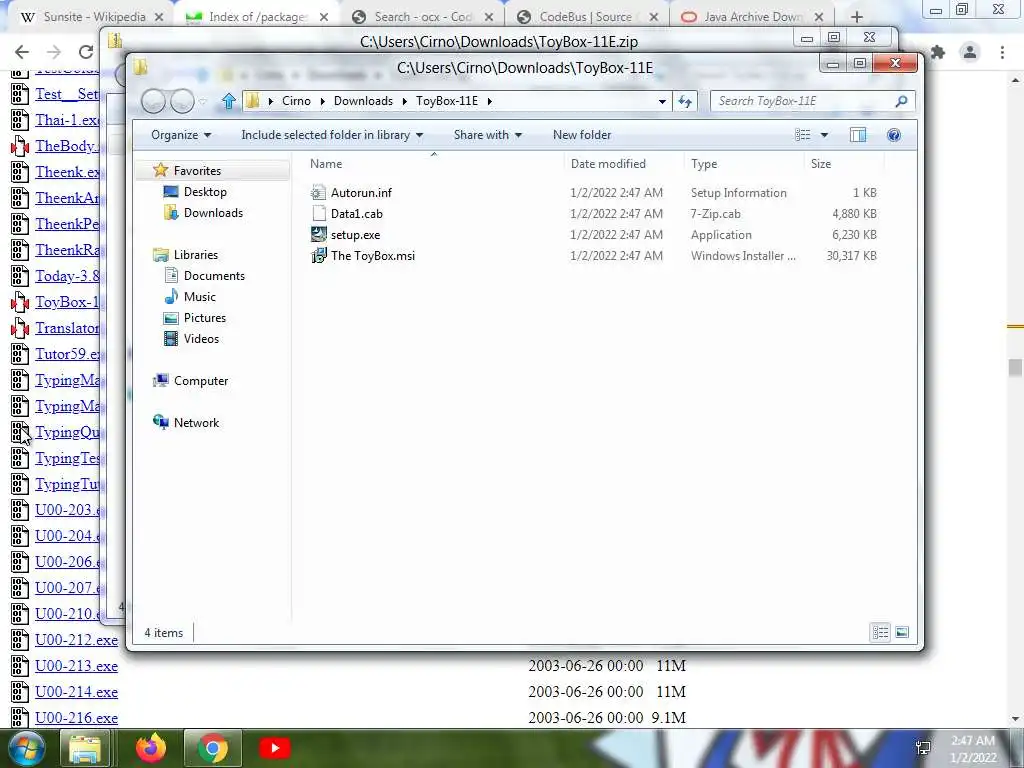This screenshot has height=768, width=1024.
Task: Click the Search ToyBox-11E field
Action: [802, 101]
